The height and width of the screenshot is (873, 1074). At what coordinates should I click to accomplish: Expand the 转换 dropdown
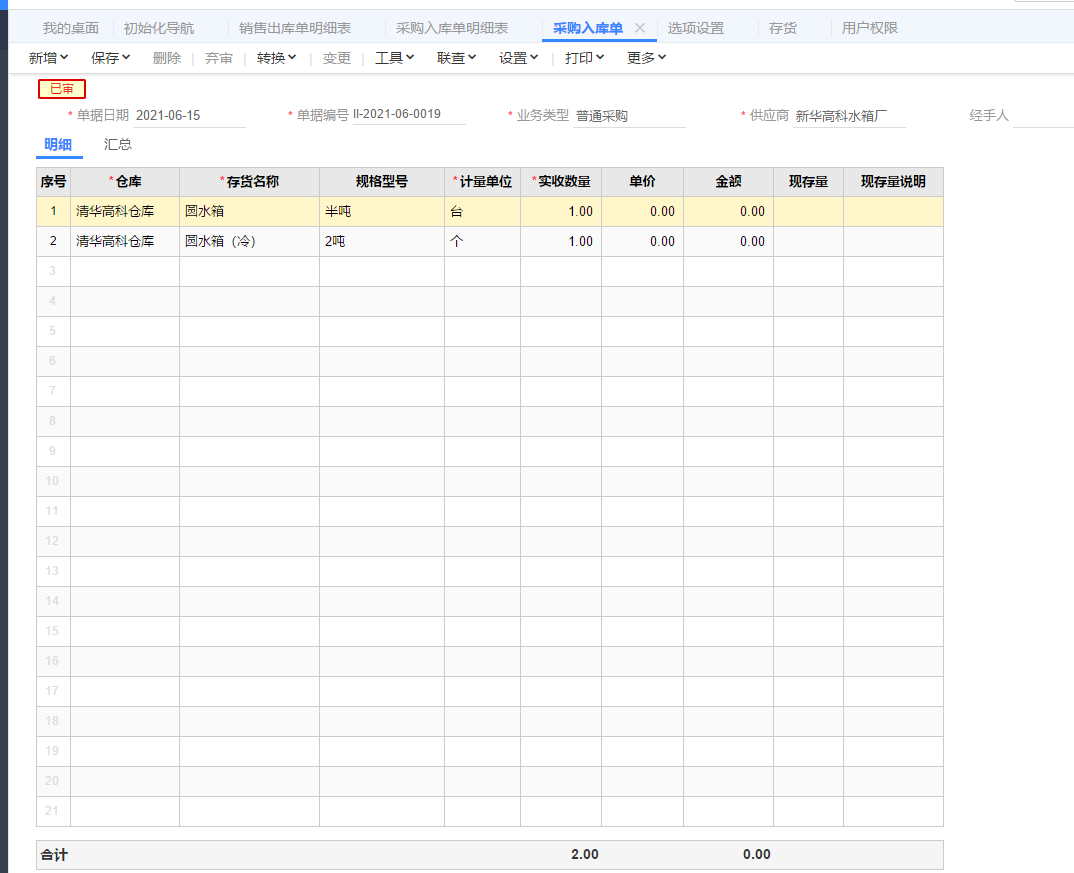[277, 58]
